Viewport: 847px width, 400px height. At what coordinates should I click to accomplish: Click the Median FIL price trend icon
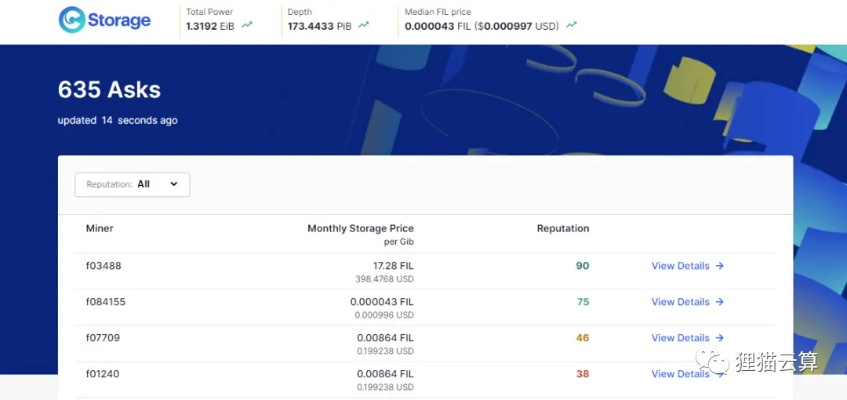[x=571, y=25]
